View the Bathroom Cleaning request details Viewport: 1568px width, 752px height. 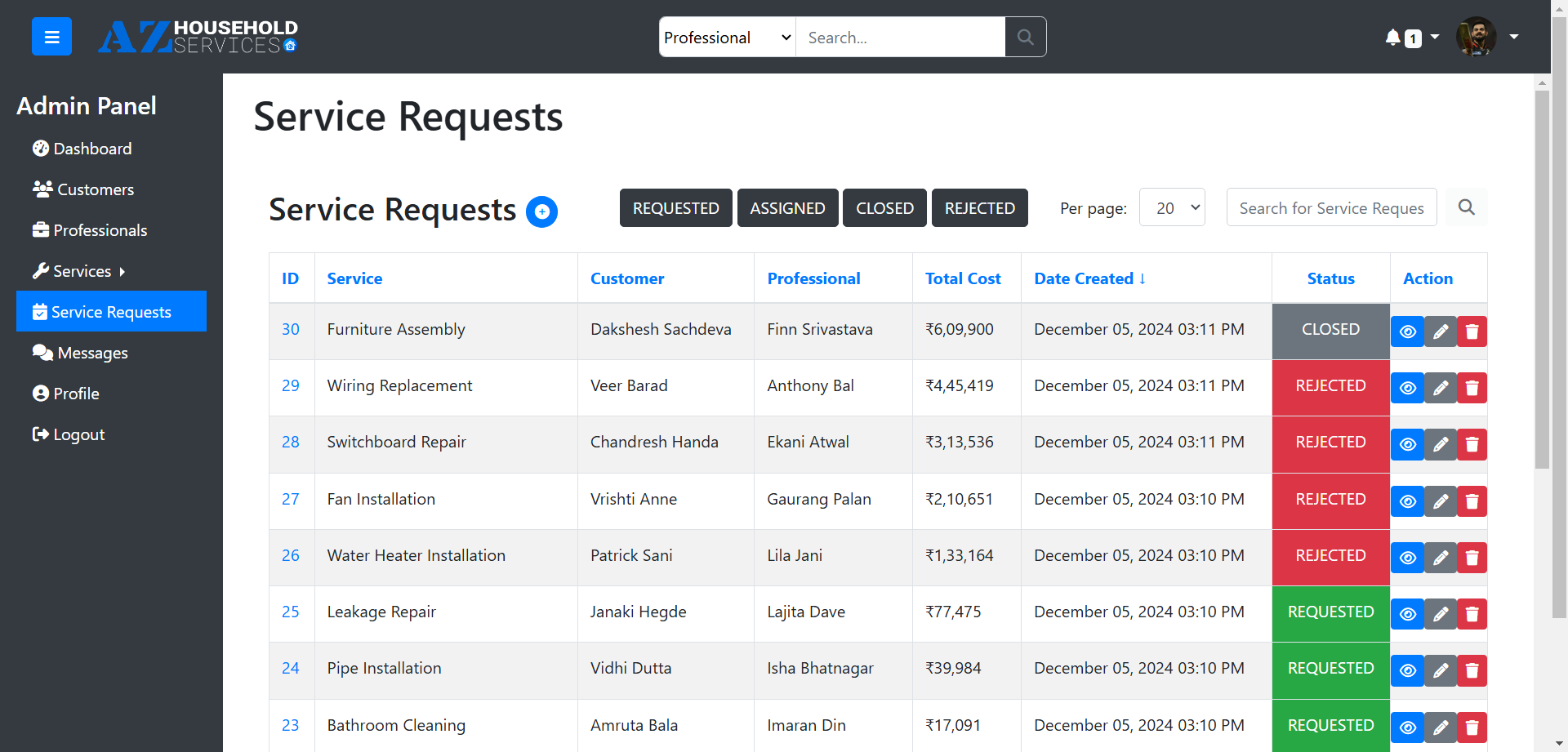(1407, 727)
